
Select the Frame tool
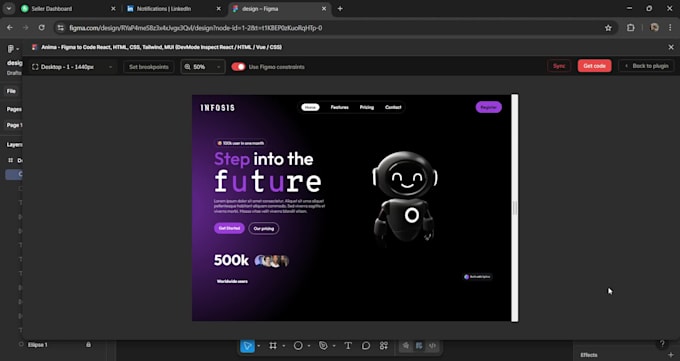(273, 346)
